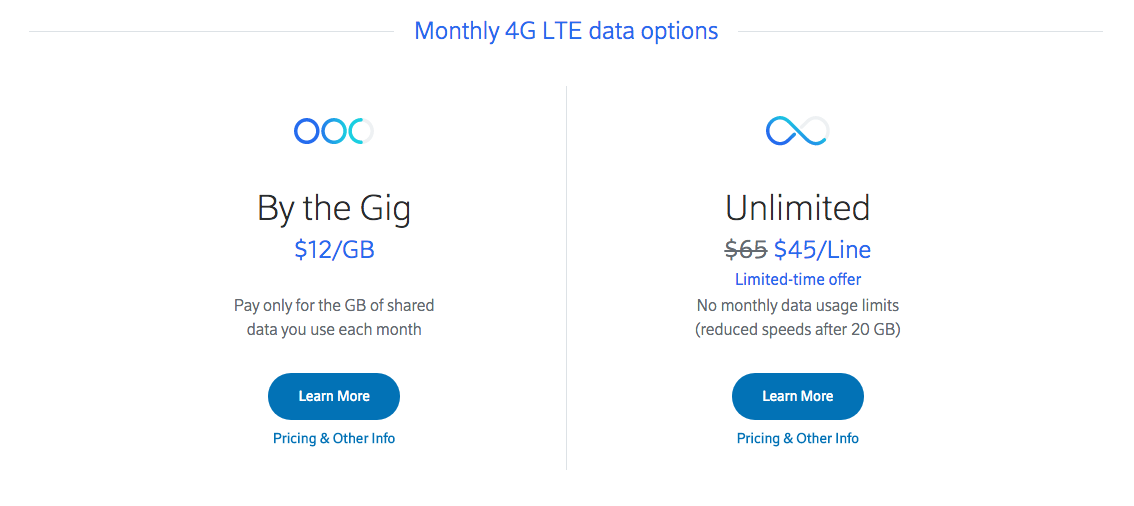Open Learn More for By the Gig
1134x506 pixels.
point(334,396)
